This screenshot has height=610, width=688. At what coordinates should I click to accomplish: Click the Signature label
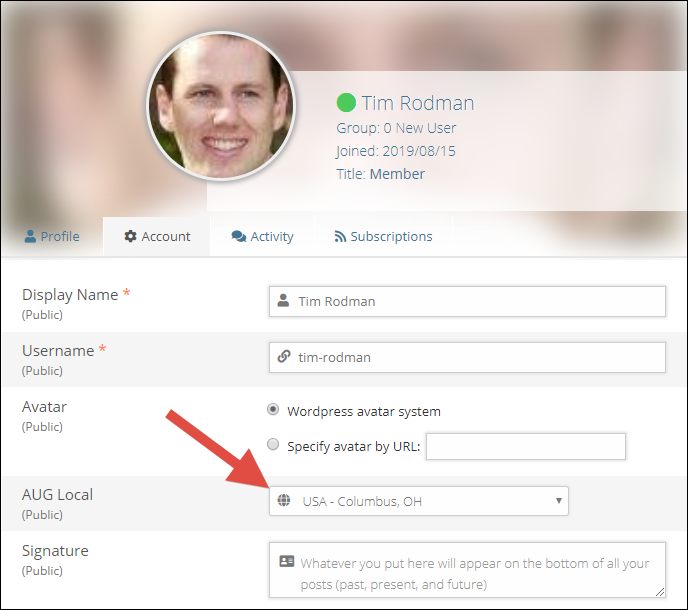point(55,551)
